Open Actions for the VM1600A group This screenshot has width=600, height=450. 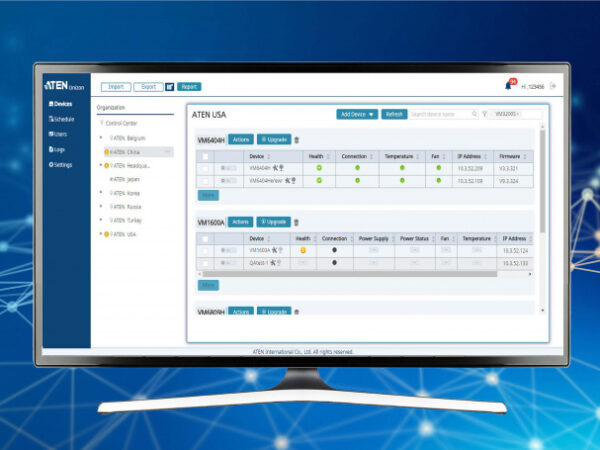pyautogui.click(x=240, y=222)
